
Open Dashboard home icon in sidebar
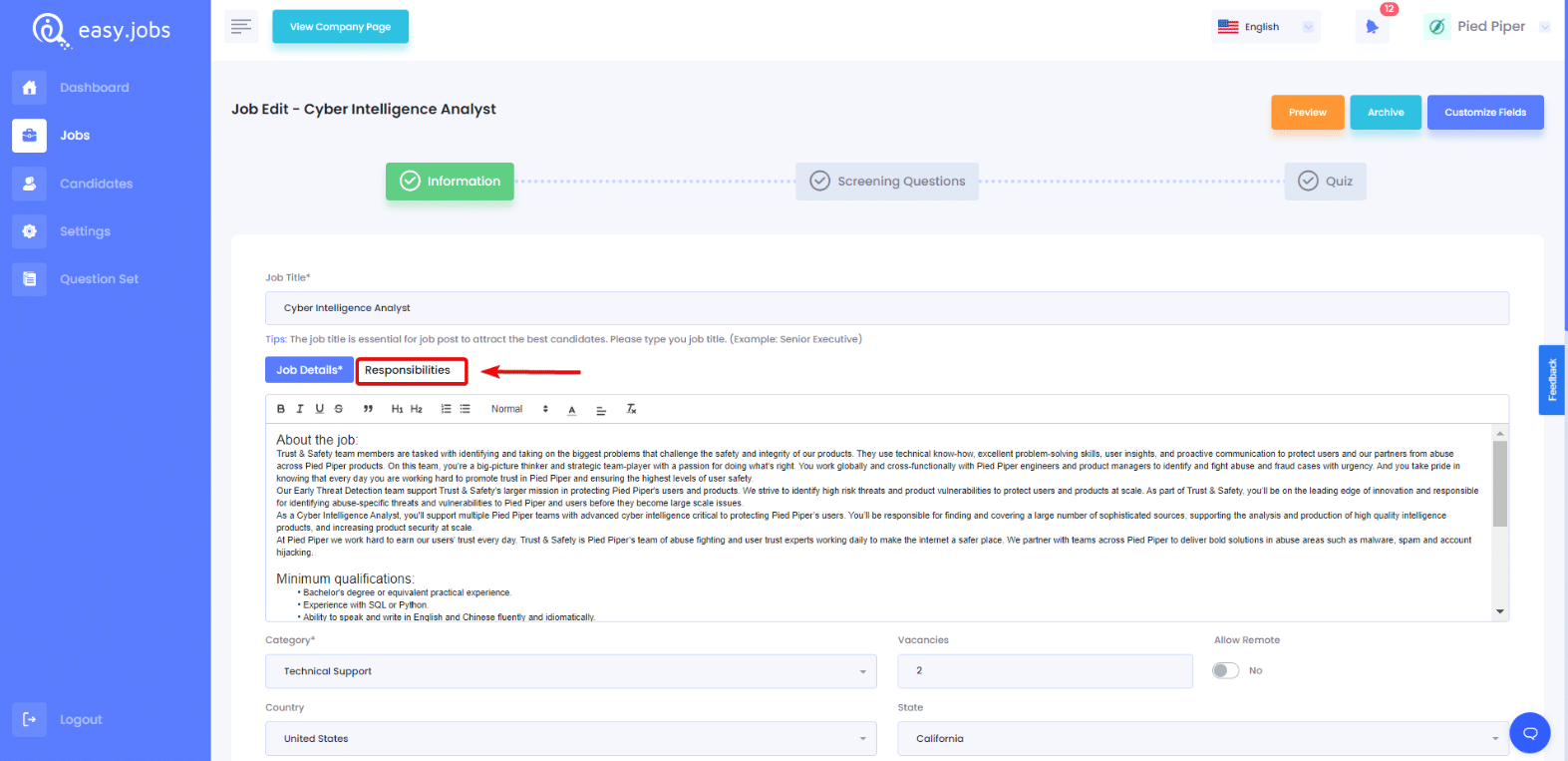point(29,88)
